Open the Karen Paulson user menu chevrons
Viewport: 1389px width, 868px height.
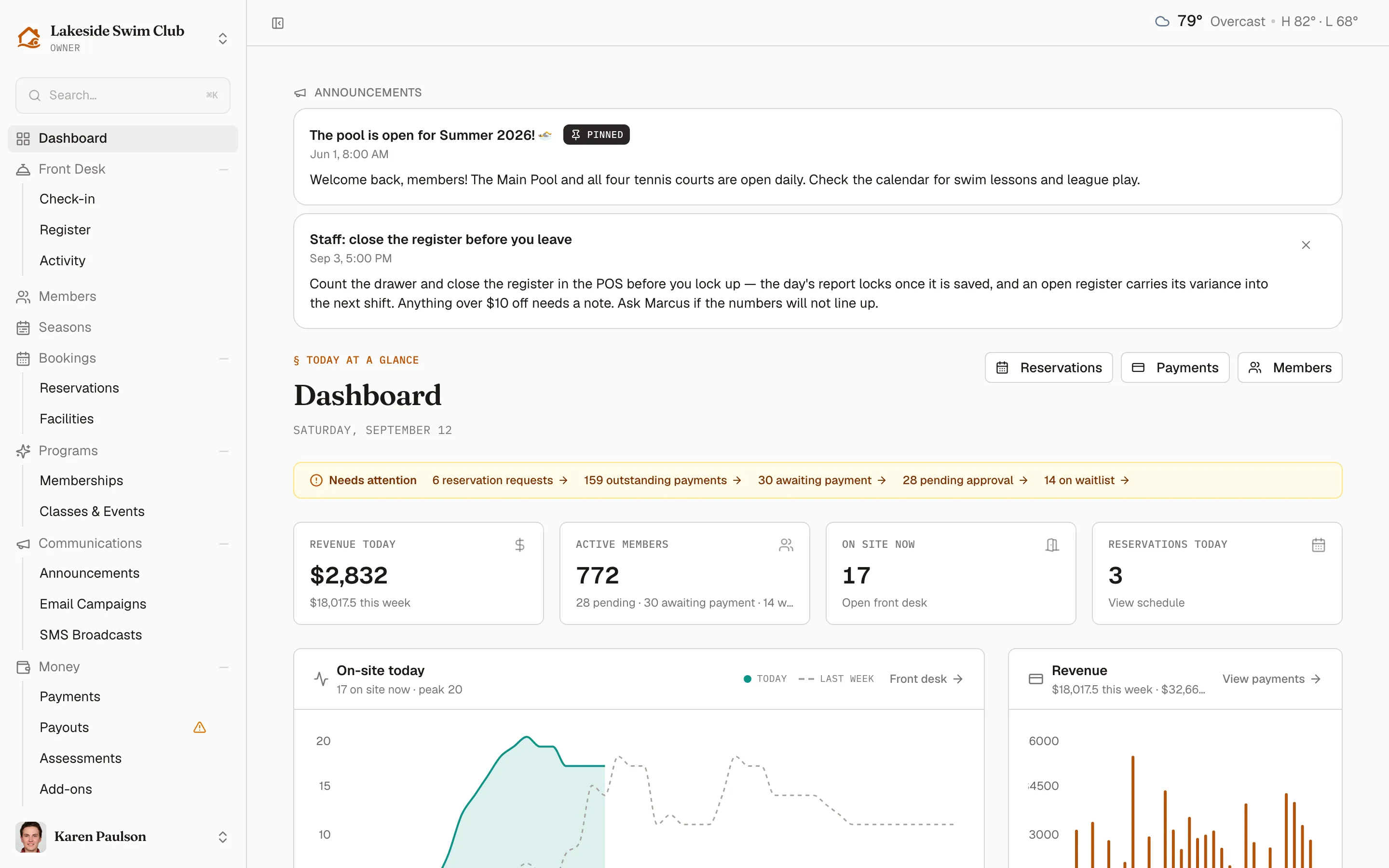point(223,837)
